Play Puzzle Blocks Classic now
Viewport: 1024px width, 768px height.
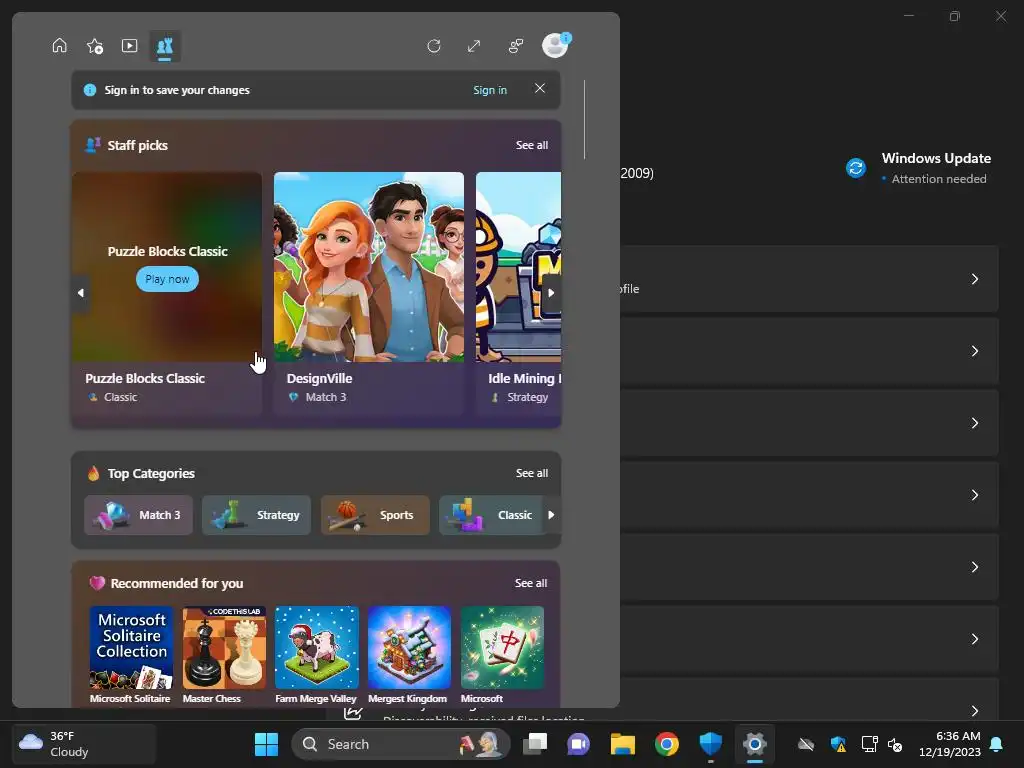(167, 279)
